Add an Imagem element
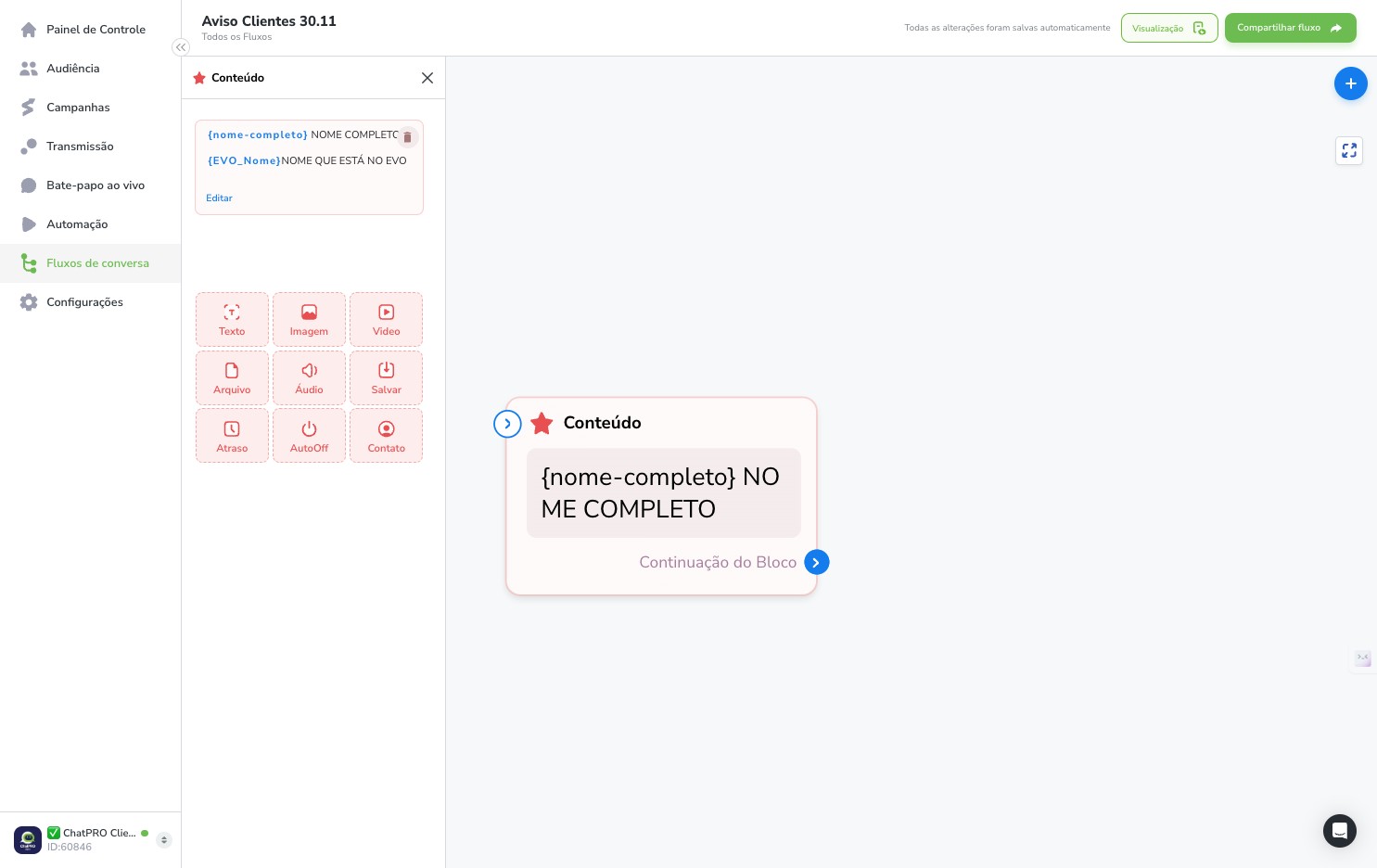This screenshot has height=868, width=1377. (309, 320)
